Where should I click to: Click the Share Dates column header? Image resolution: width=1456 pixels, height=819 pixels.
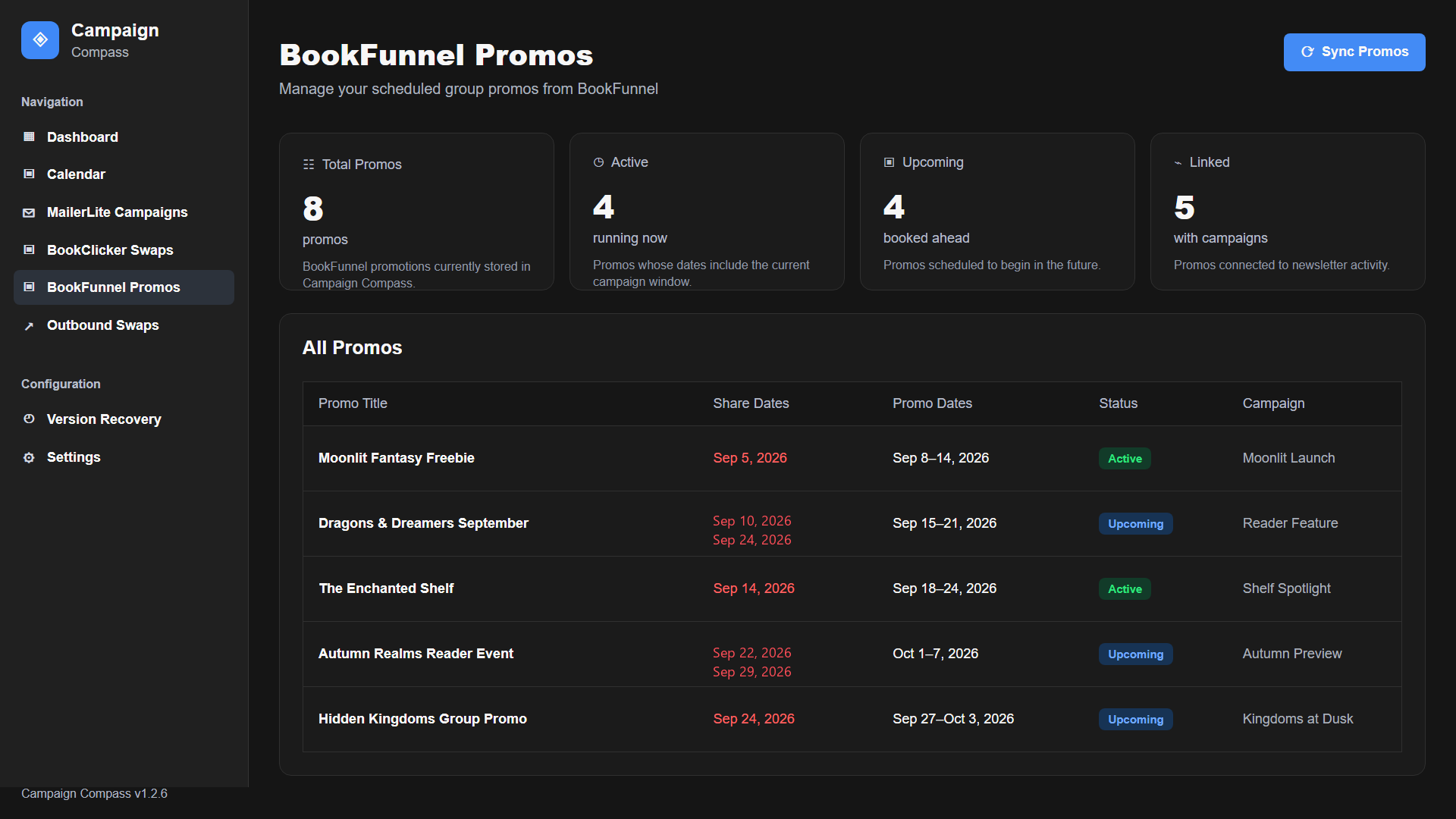(751, 403)
